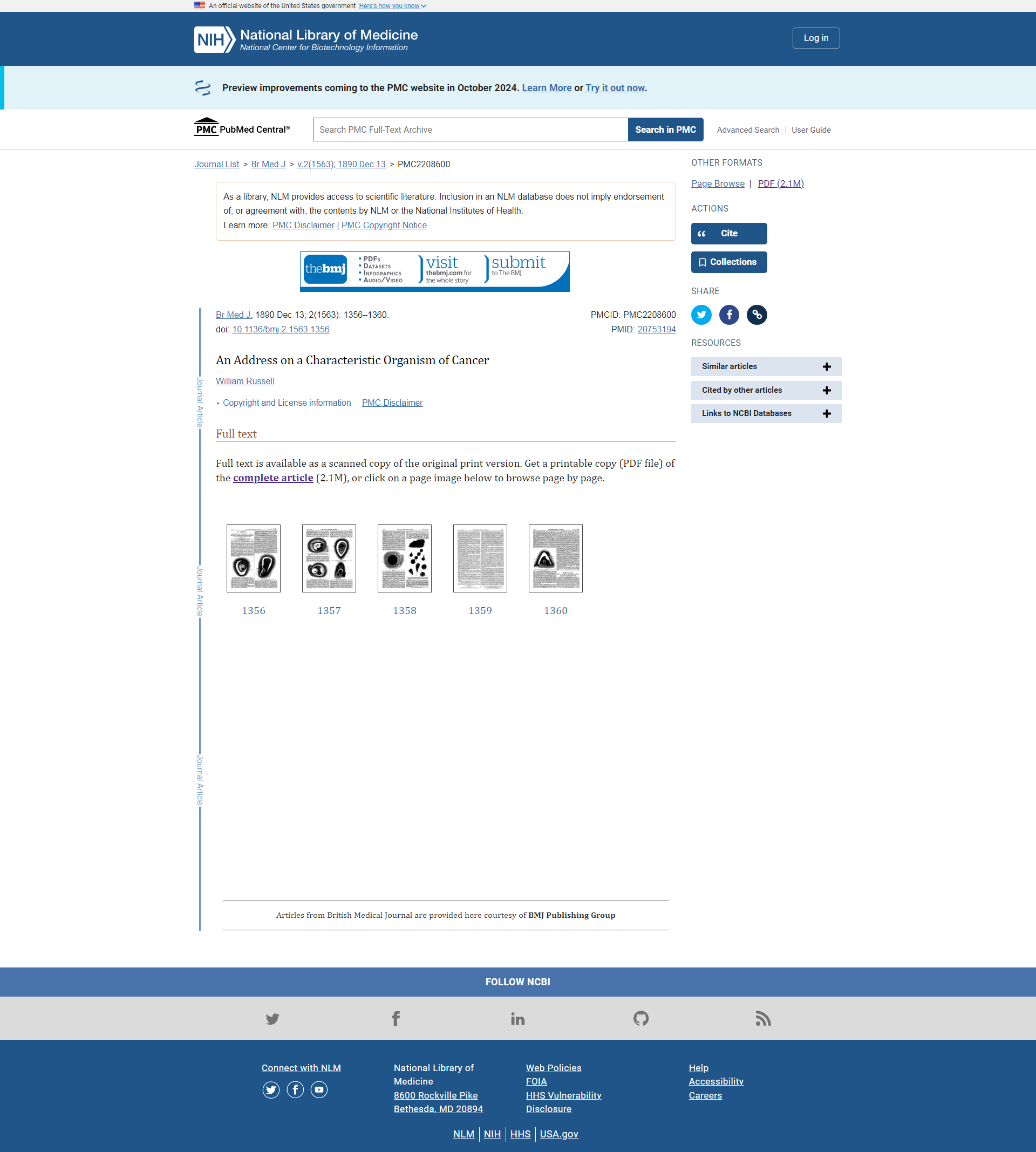Open NCBI RSS feed icon
The width and height of the screenshot is (1036, 1152).
pos(764,1018)
